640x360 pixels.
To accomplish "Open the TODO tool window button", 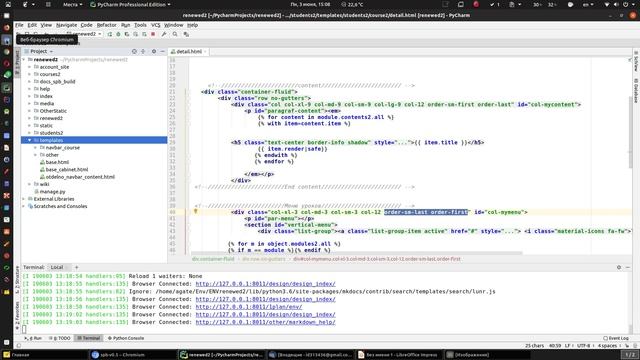I will pos(60,338).
